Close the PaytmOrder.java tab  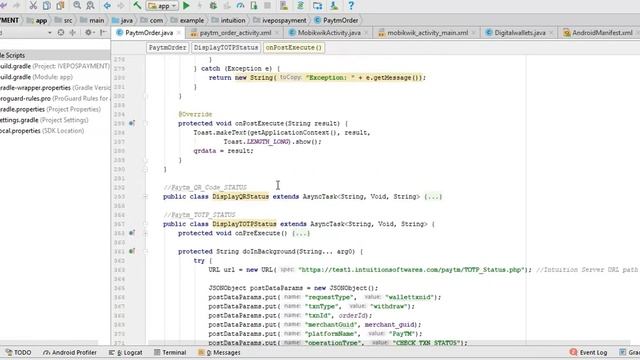tap(179, 33)
